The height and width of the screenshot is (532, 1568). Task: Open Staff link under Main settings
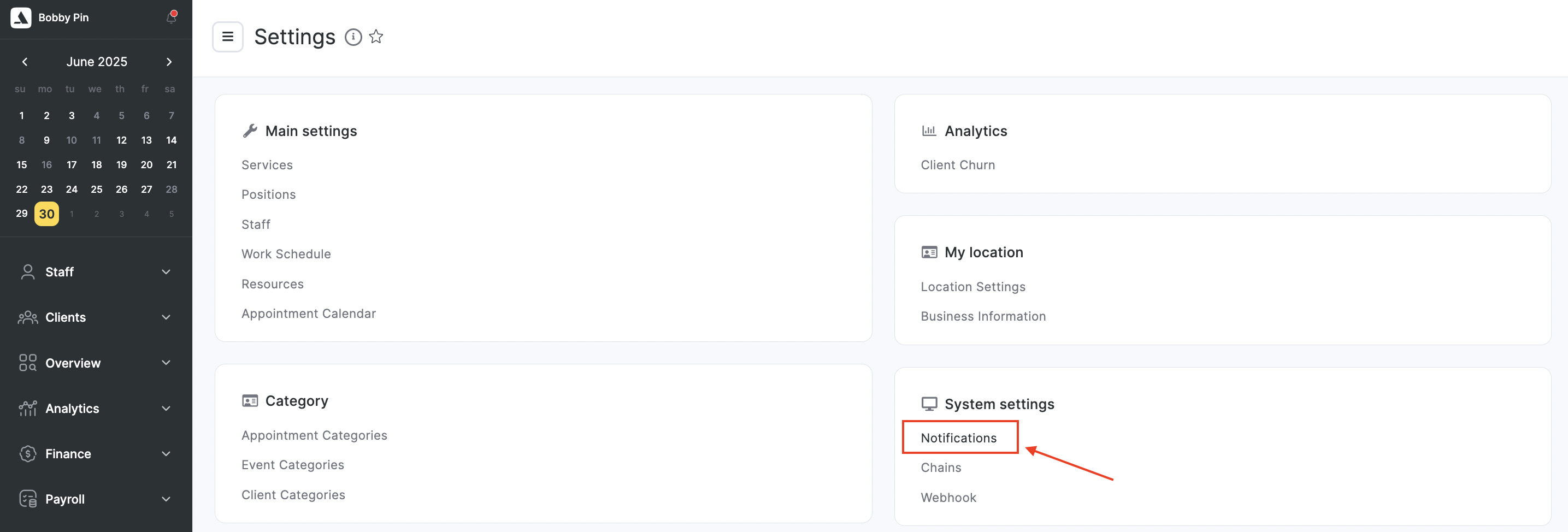(x=256, y=224)
